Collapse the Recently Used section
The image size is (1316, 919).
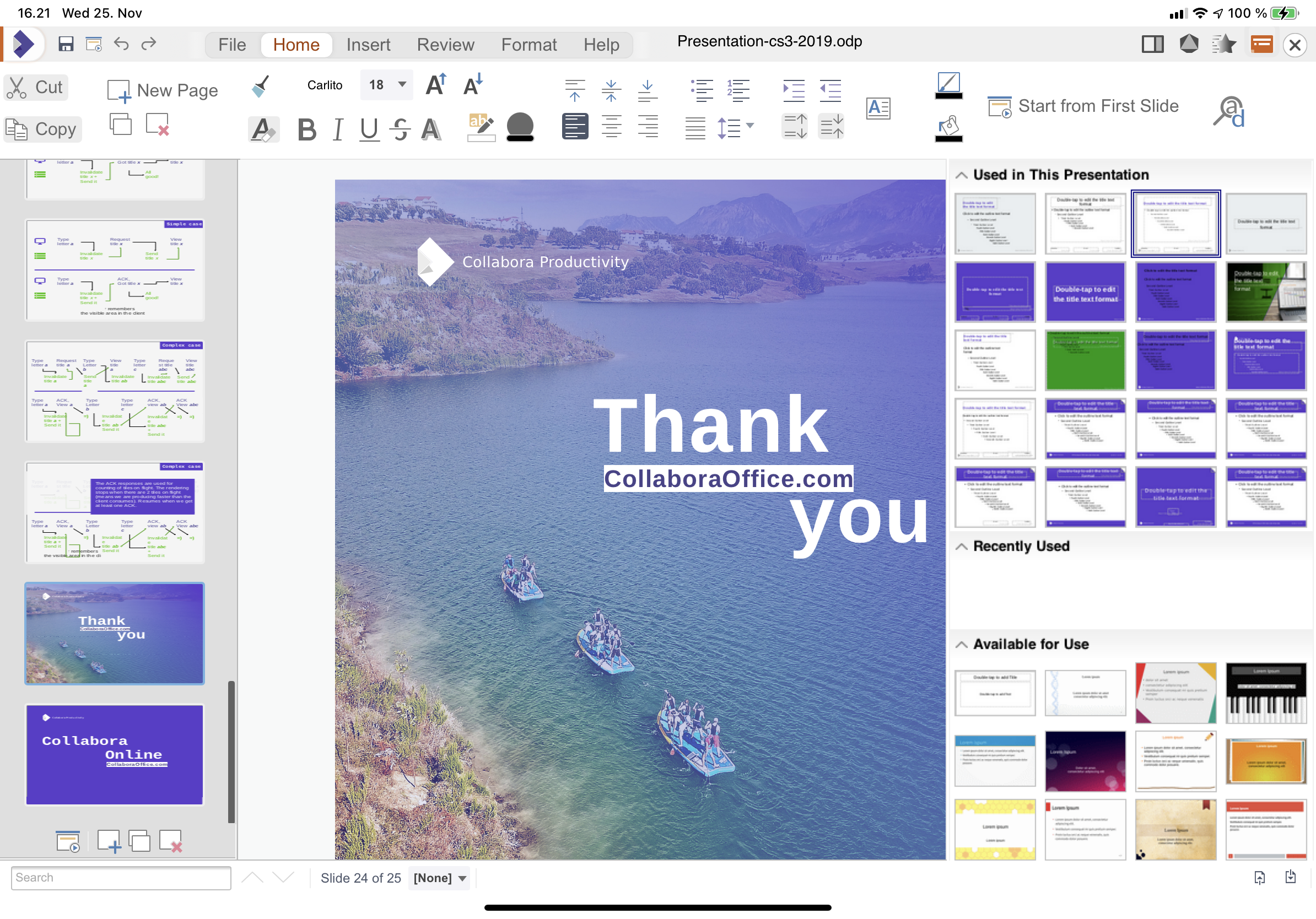(961, 547)
